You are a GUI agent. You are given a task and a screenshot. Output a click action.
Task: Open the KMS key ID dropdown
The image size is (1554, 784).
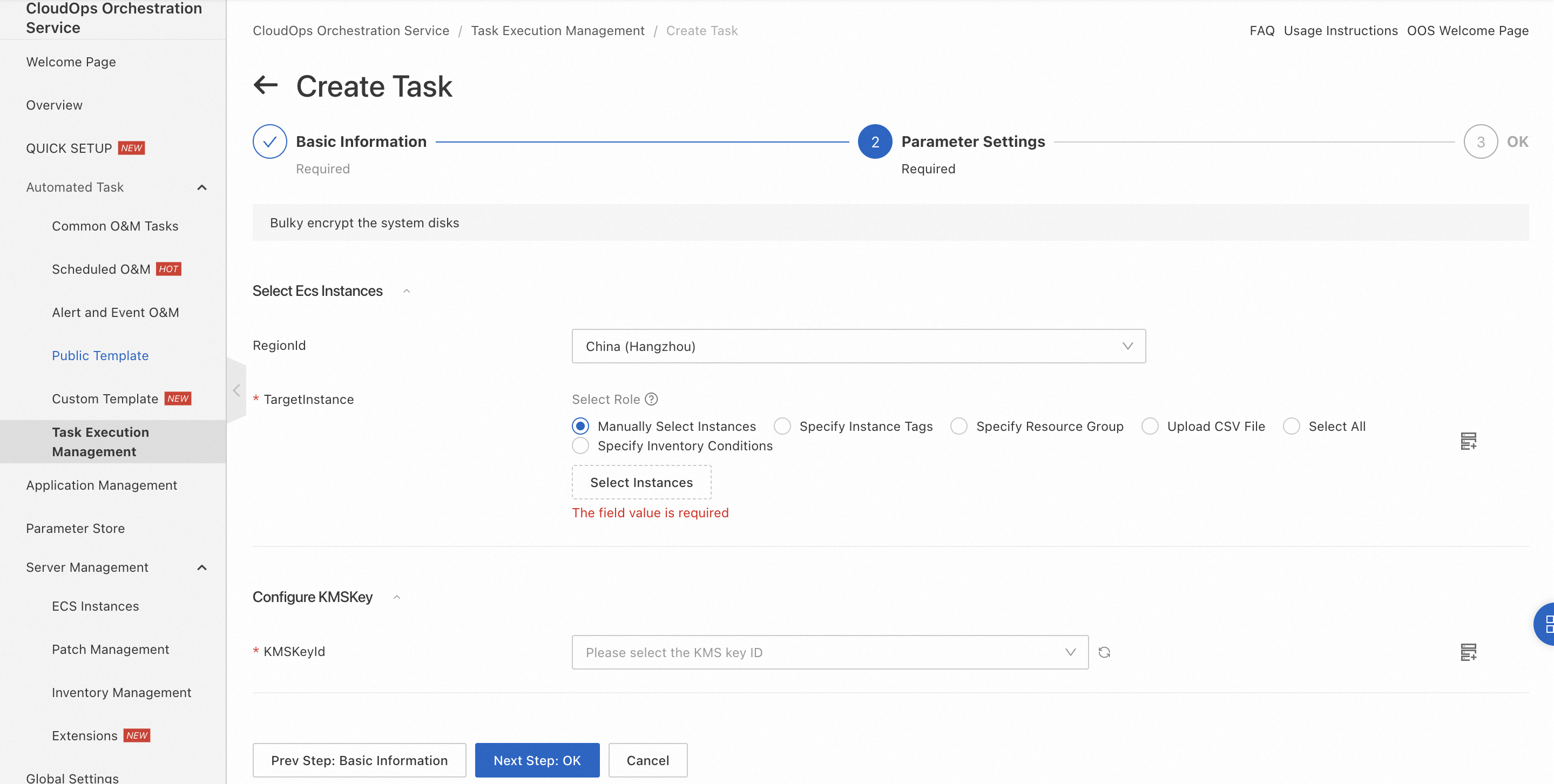point(829,652)
